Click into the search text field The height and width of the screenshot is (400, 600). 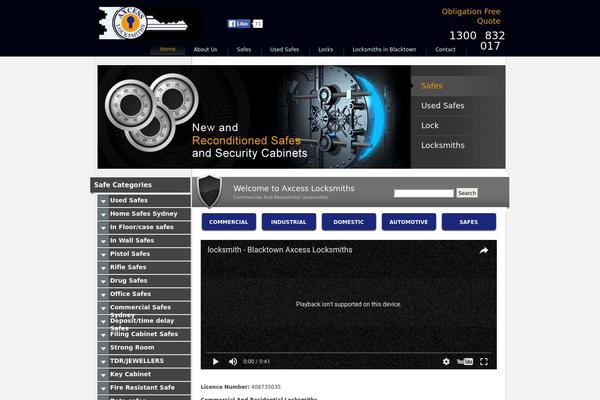click(x=424, y=193)
